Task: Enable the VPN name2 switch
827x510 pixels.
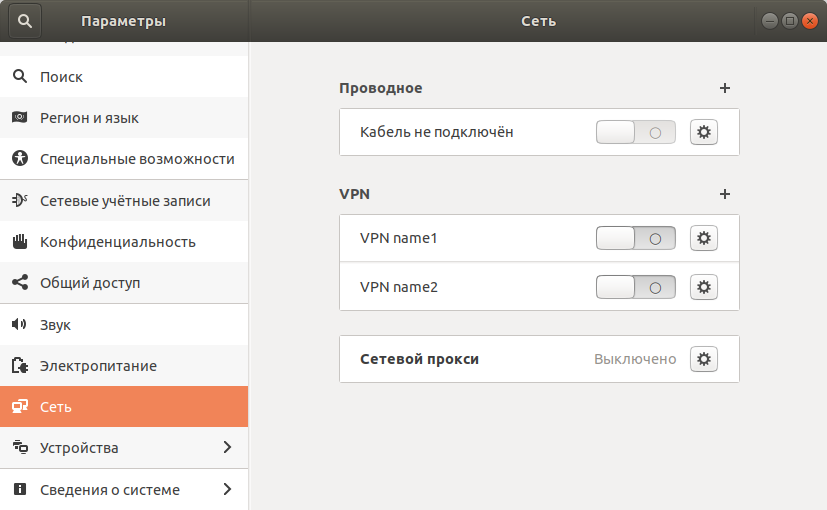Action: pos(635,287)
